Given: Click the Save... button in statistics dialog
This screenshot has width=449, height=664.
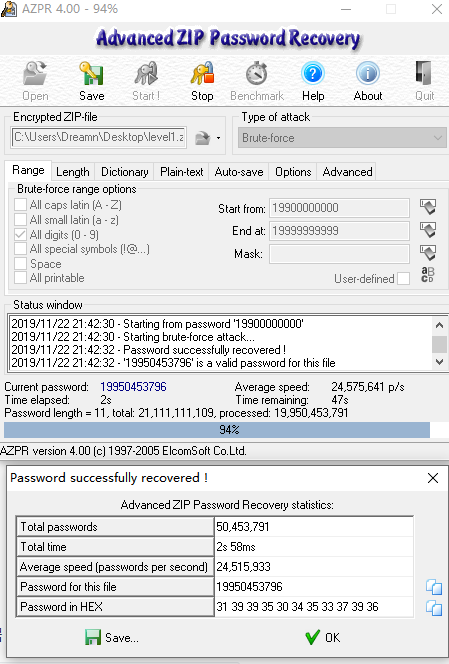Looking at the screenshot, I should tap(112, 637).
